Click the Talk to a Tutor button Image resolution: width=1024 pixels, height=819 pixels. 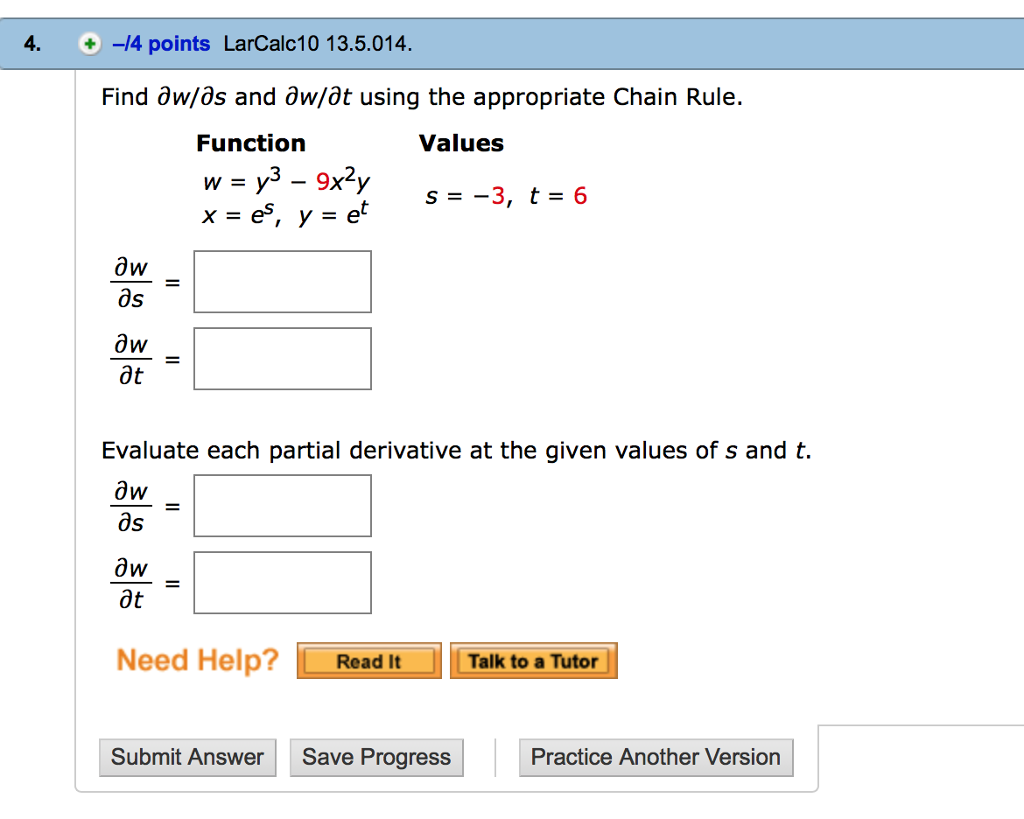[x=533, y=660]
